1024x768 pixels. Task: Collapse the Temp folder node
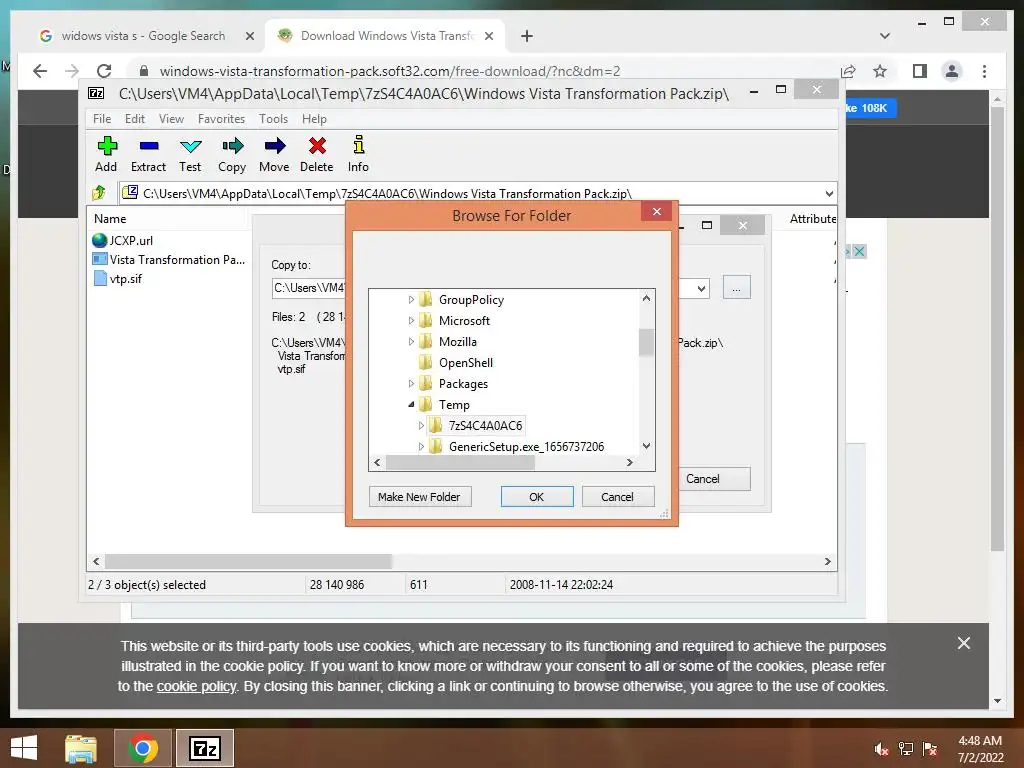[411, 405]
